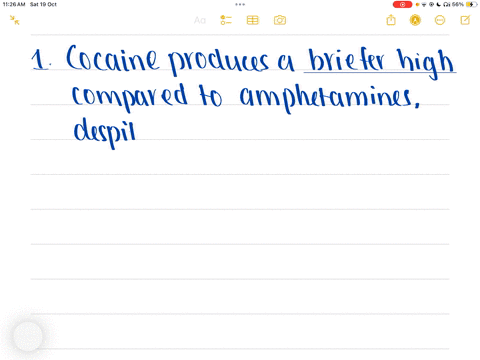Add a table with the table icon

click(x=252, y=20)
